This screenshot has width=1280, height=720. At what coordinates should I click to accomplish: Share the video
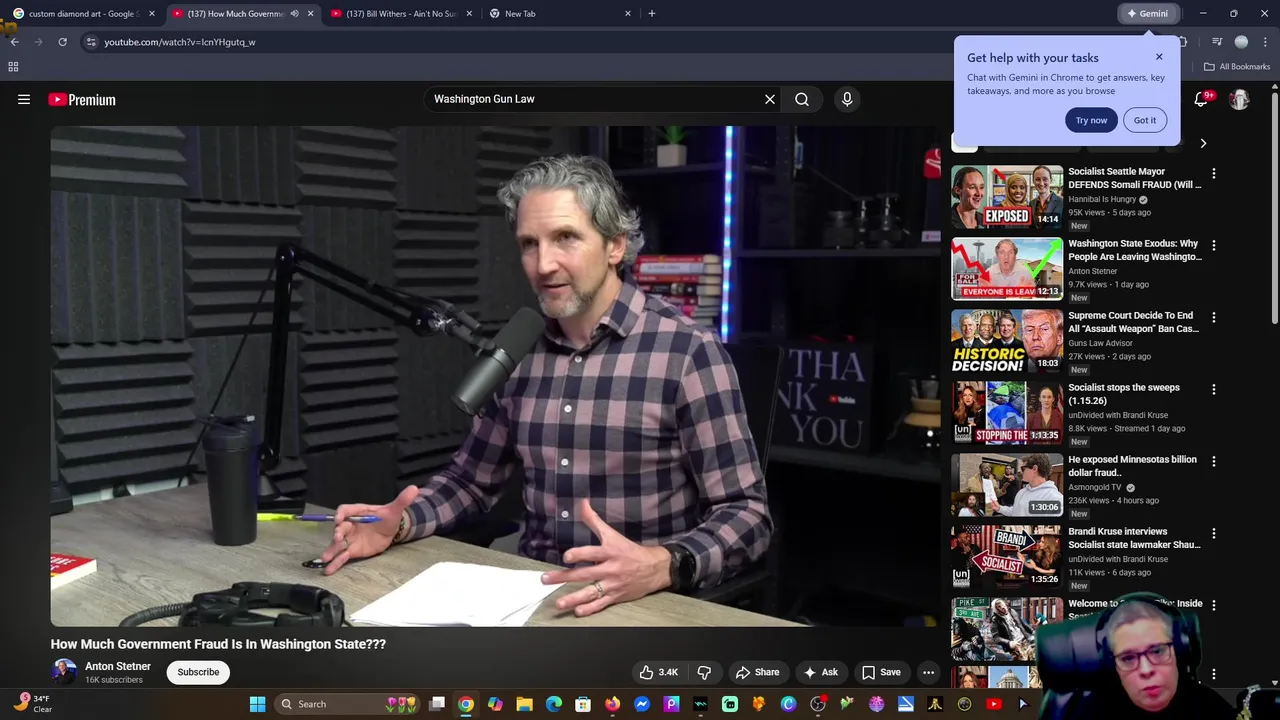757,672
